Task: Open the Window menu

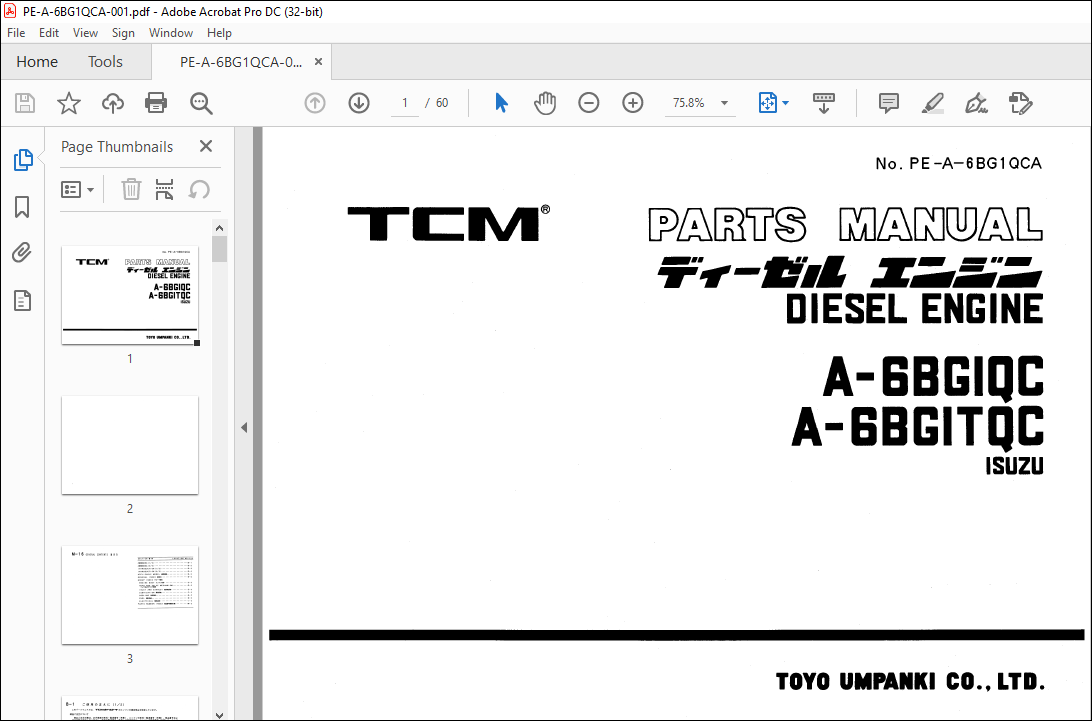Action: tap(171, 33)
